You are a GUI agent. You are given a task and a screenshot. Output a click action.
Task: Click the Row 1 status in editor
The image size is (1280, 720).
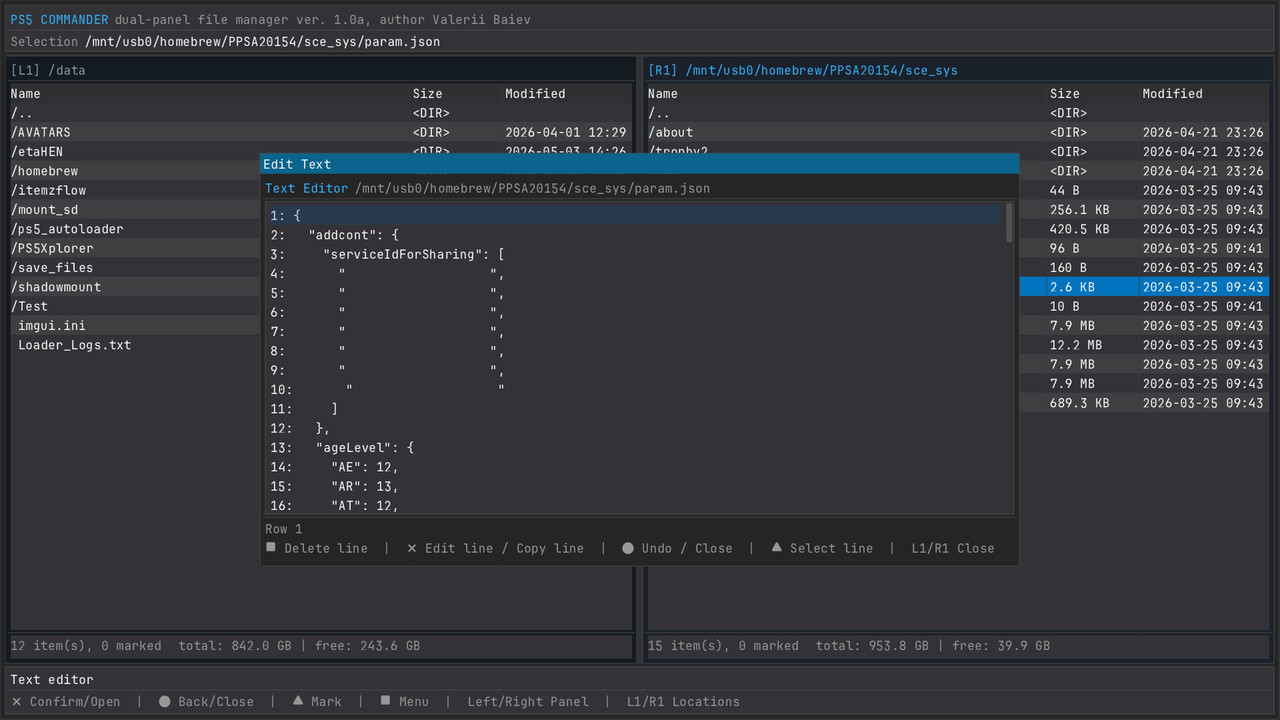coord(284,529)
